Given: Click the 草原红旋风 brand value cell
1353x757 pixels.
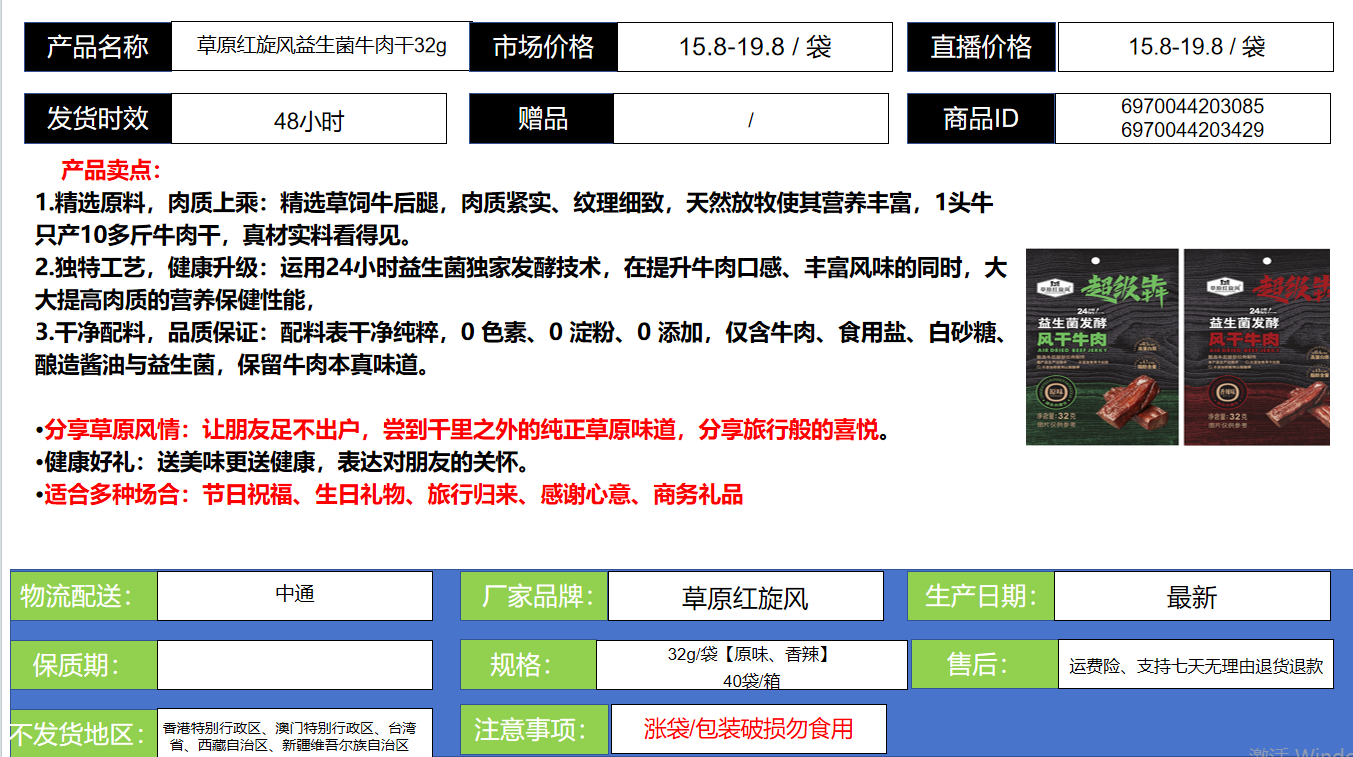Looking at the screenshot, I should click(x=745, y=597).
